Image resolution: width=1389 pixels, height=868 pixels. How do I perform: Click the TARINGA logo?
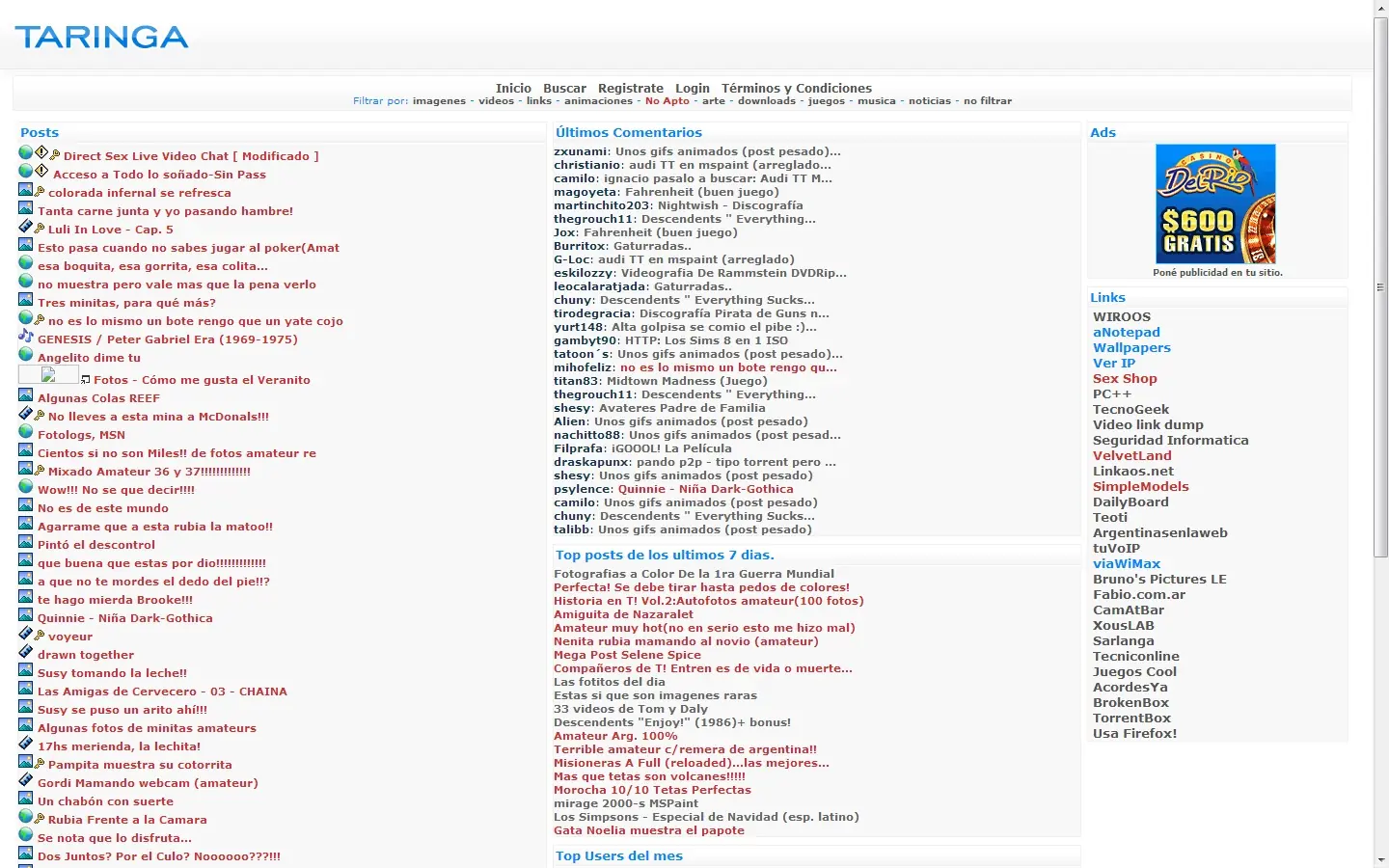tap(101, 37)
